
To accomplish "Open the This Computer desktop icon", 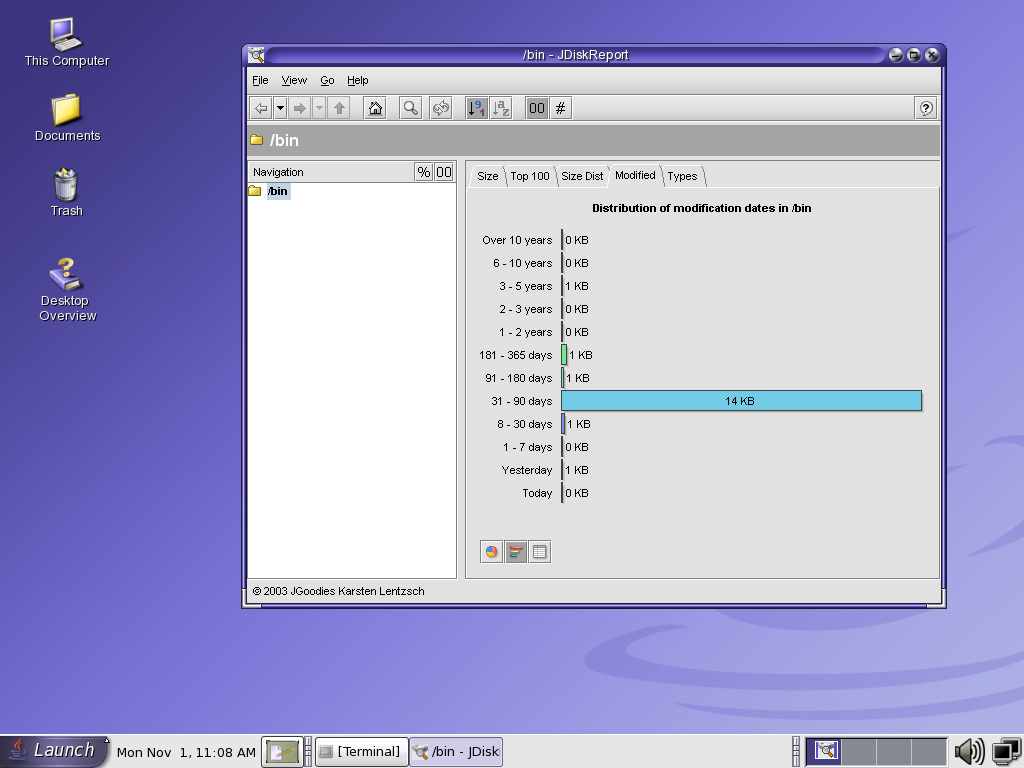I will pyautogui.click(x=67, y=43).
